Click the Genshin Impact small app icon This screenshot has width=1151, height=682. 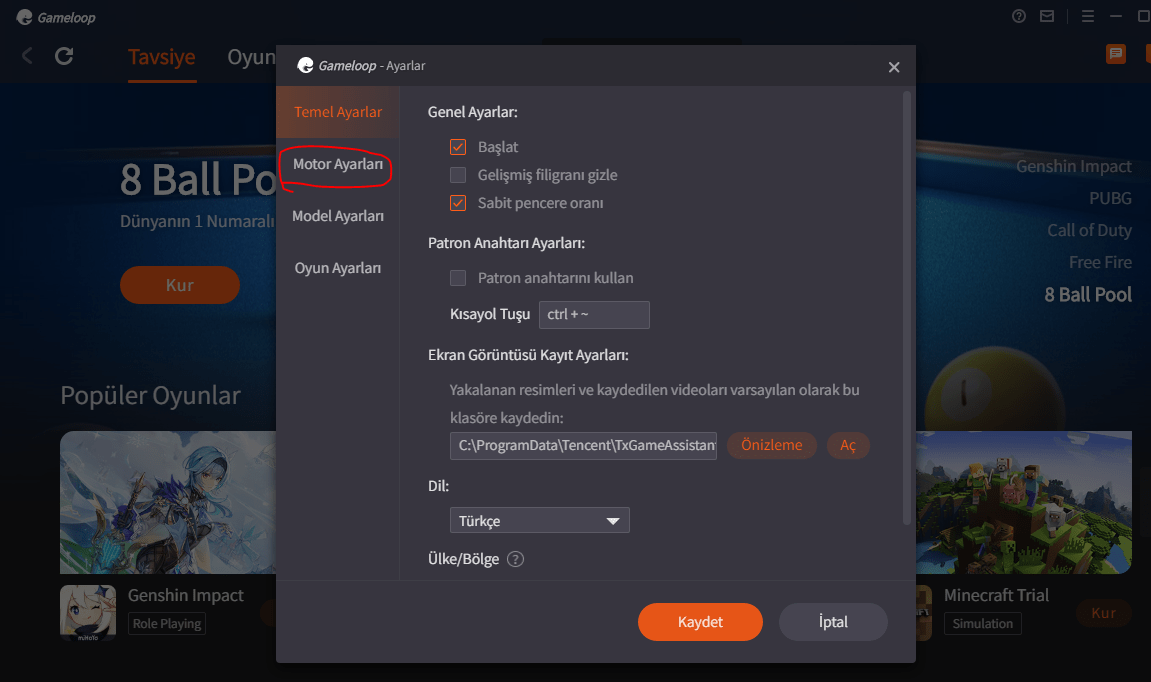[88, 613]
